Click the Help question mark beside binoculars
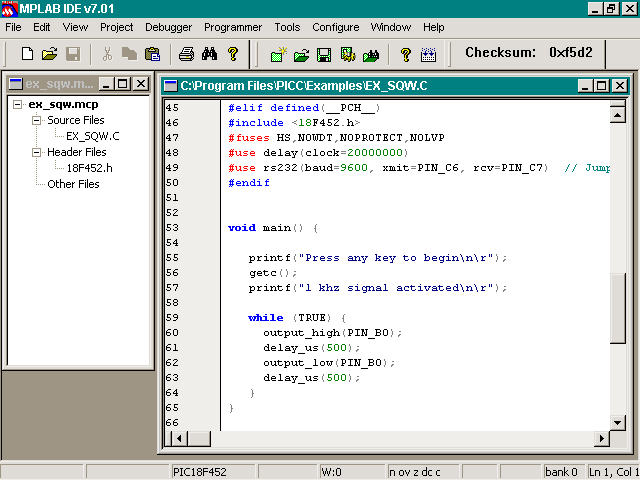 pos(233,54)
